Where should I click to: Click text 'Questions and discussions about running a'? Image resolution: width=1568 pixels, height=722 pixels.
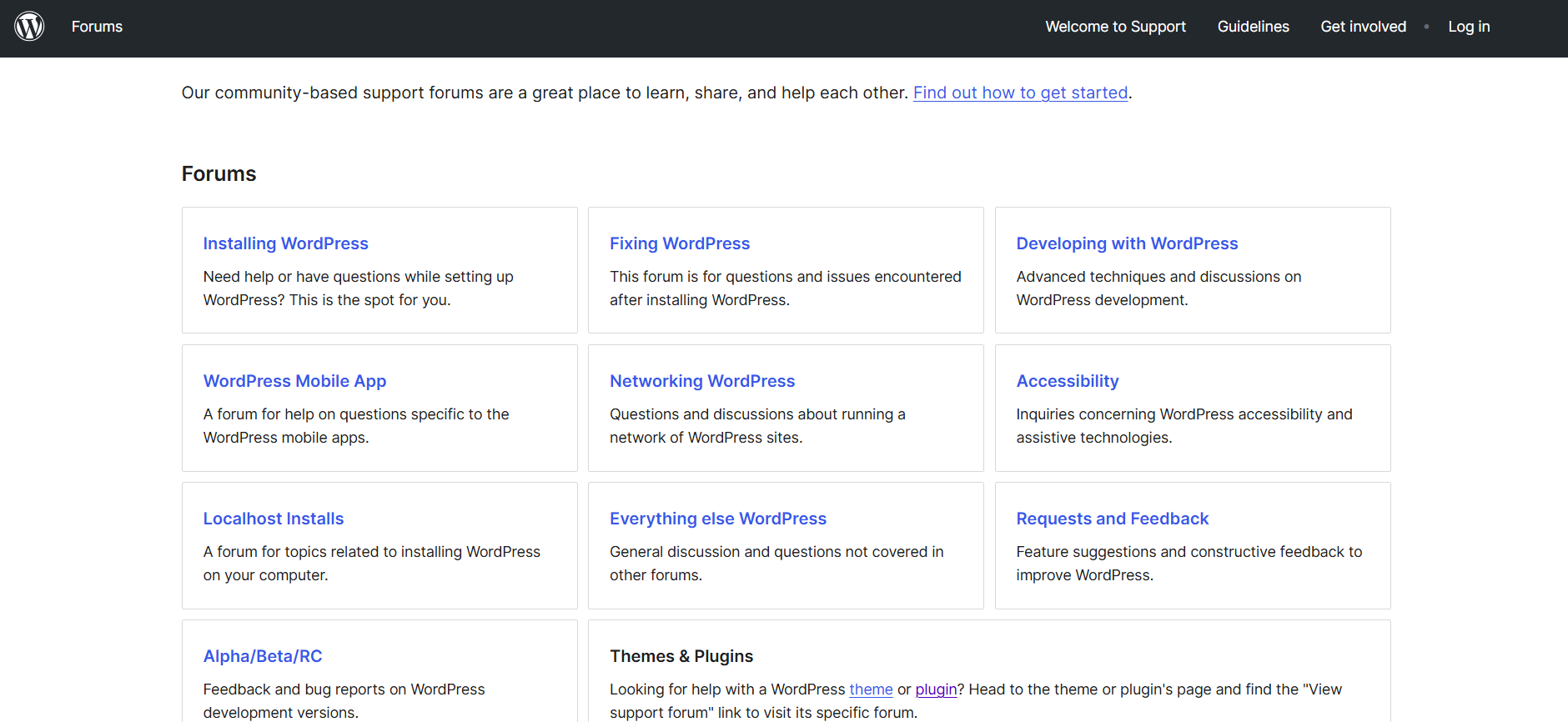[757, 414]
